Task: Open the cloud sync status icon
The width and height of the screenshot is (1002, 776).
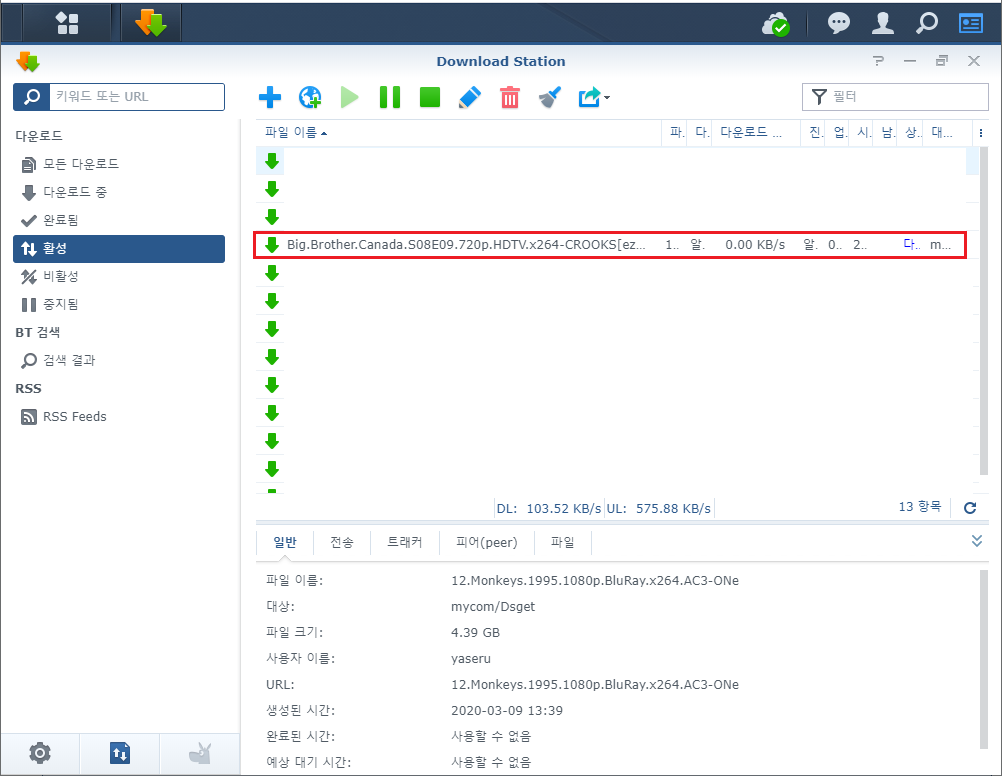Action: (775, 24)
